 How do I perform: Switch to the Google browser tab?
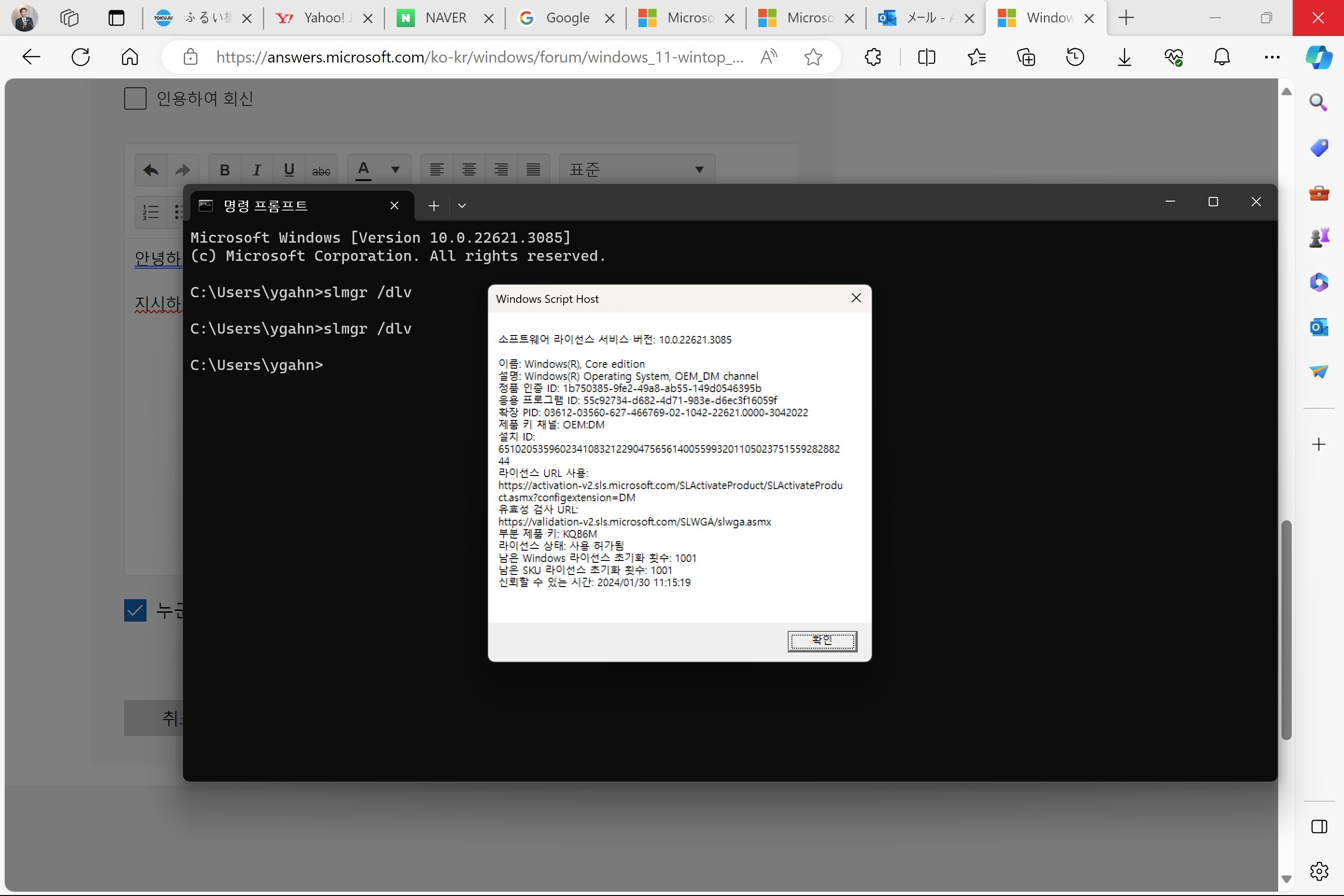[x=566, y=18]
